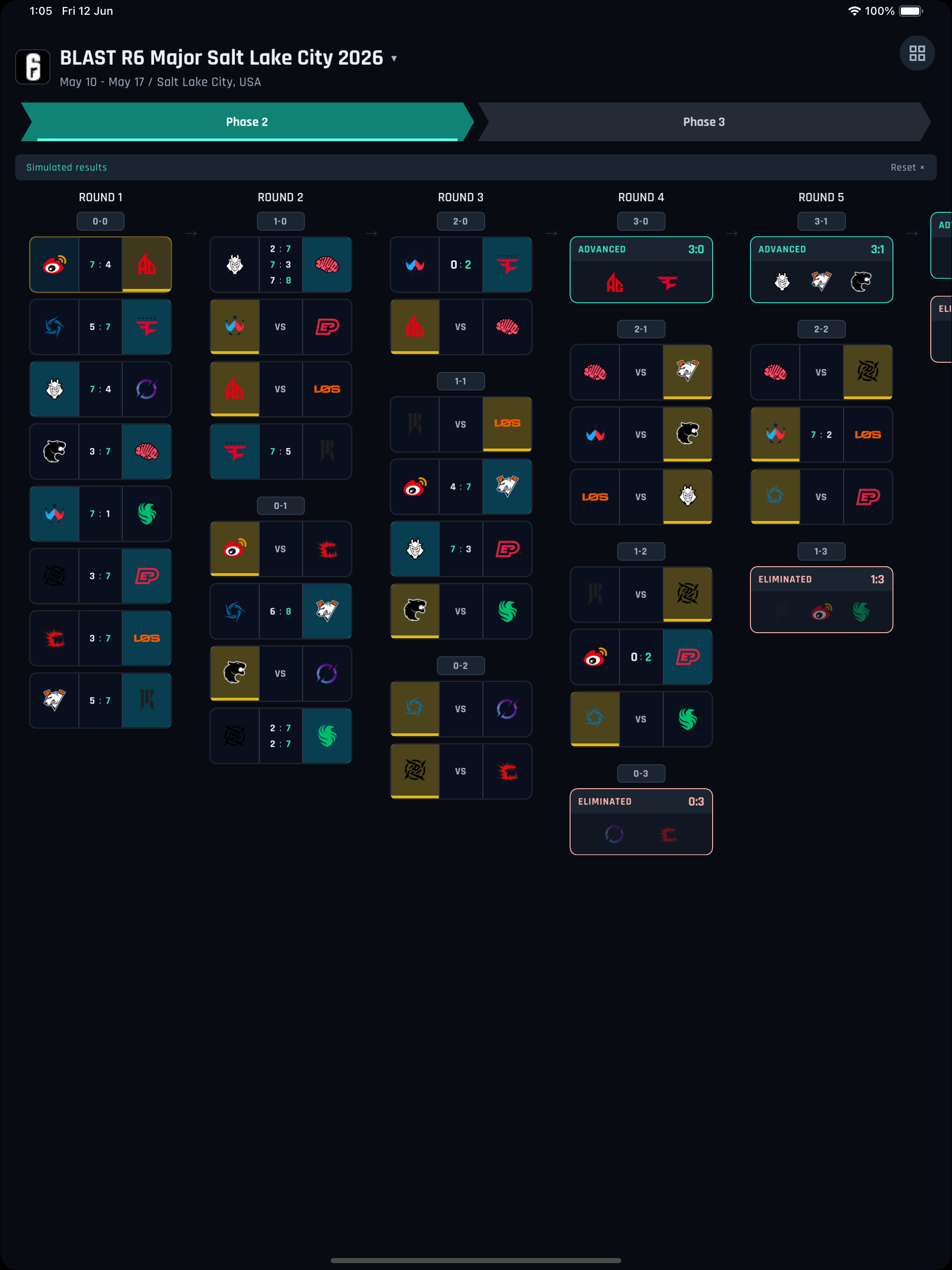Screen dimensions: 952x1270
Task: Click the 0-3 record badge in Round 4
Action: [641, 774]
